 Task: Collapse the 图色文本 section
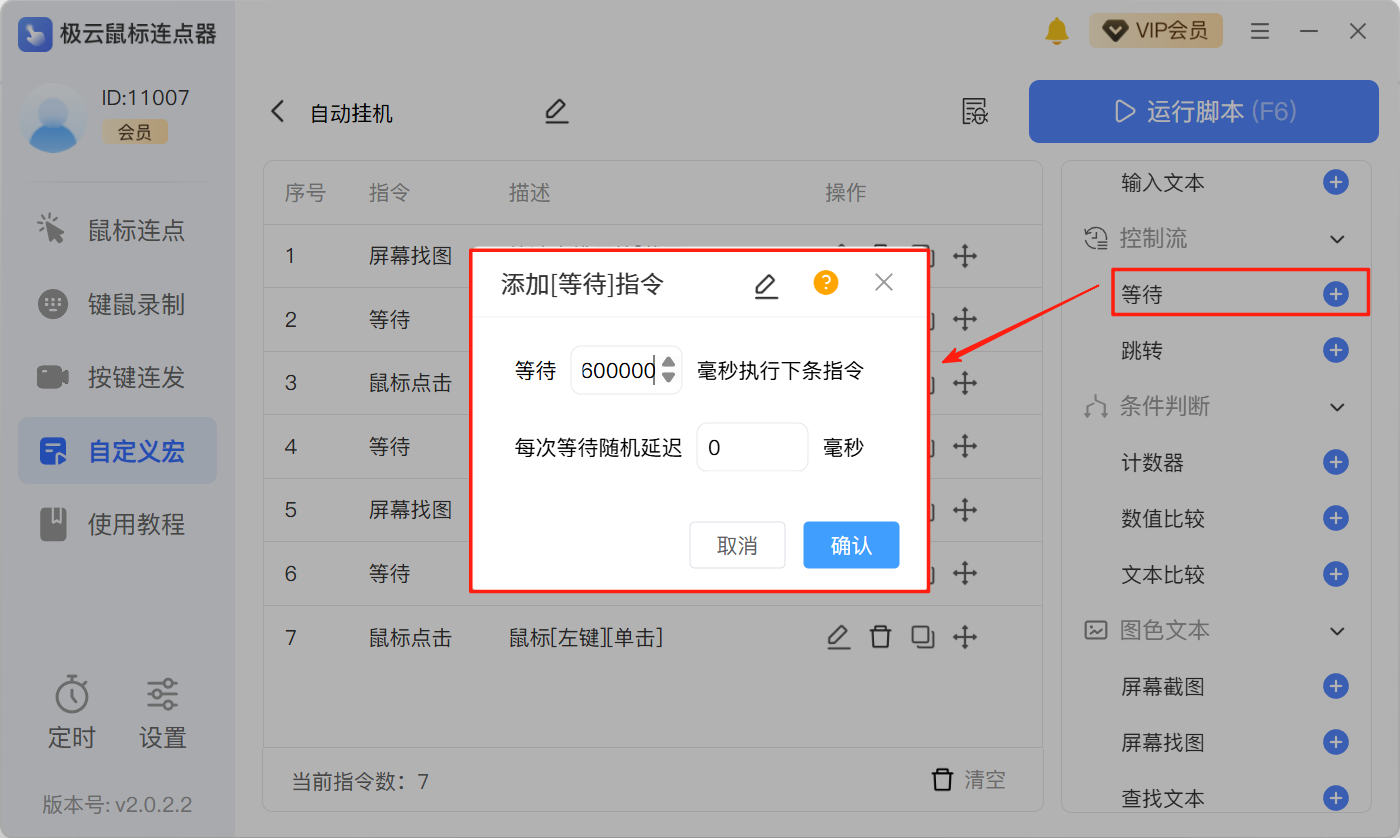(x=1337, y=631)
